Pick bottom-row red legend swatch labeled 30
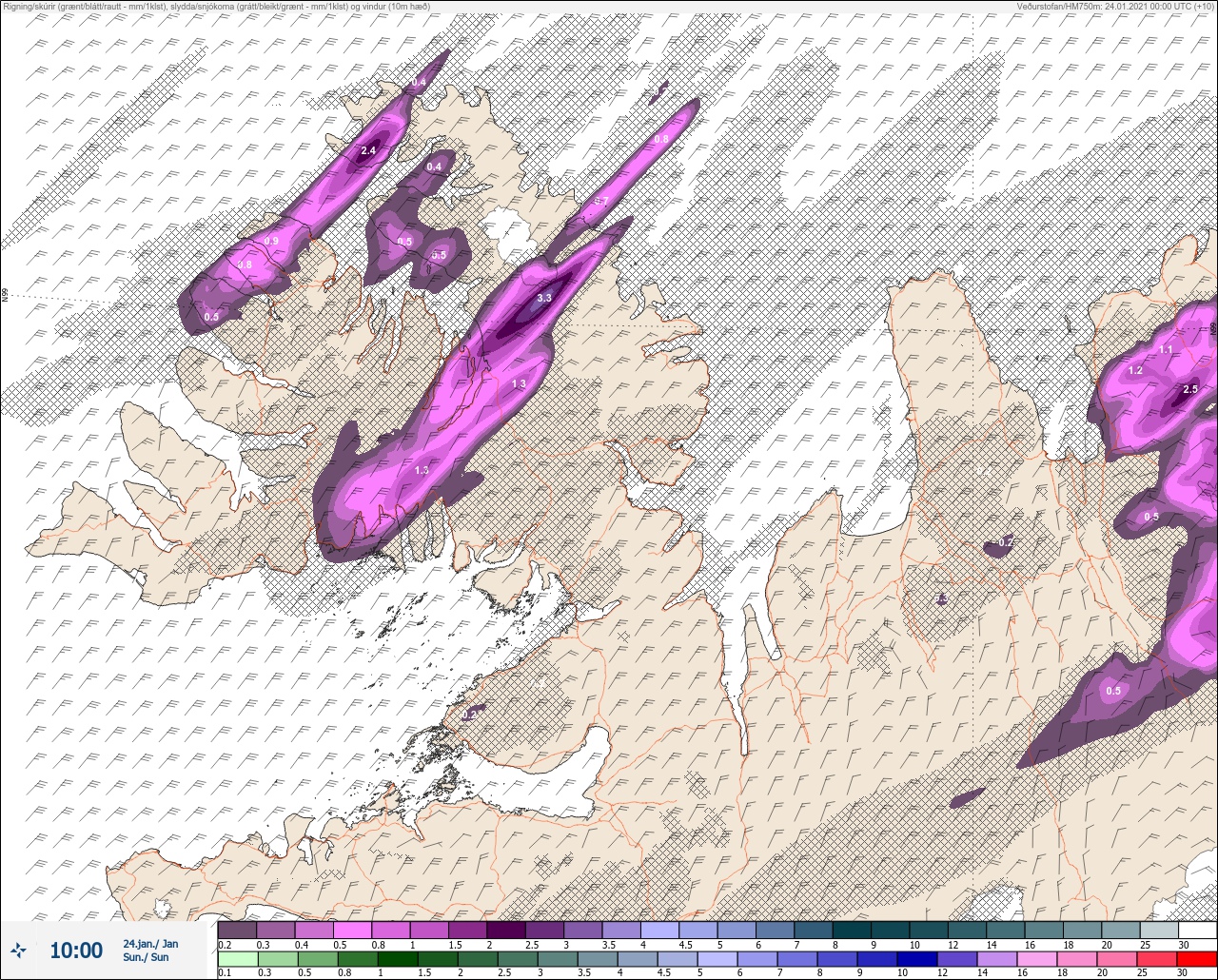Screen dimensions: 1218x980 point(1196,958)
